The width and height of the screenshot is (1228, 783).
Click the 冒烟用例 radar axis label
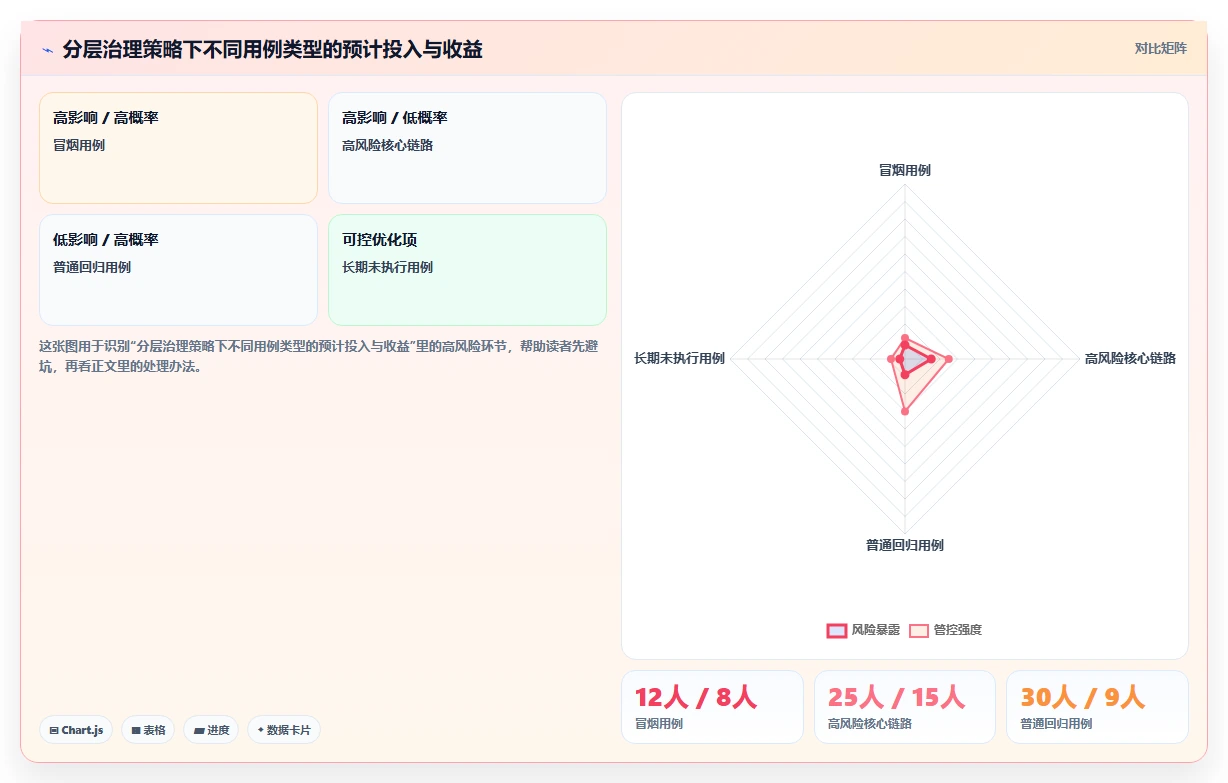pyautogui.click(x=905, y=170)
